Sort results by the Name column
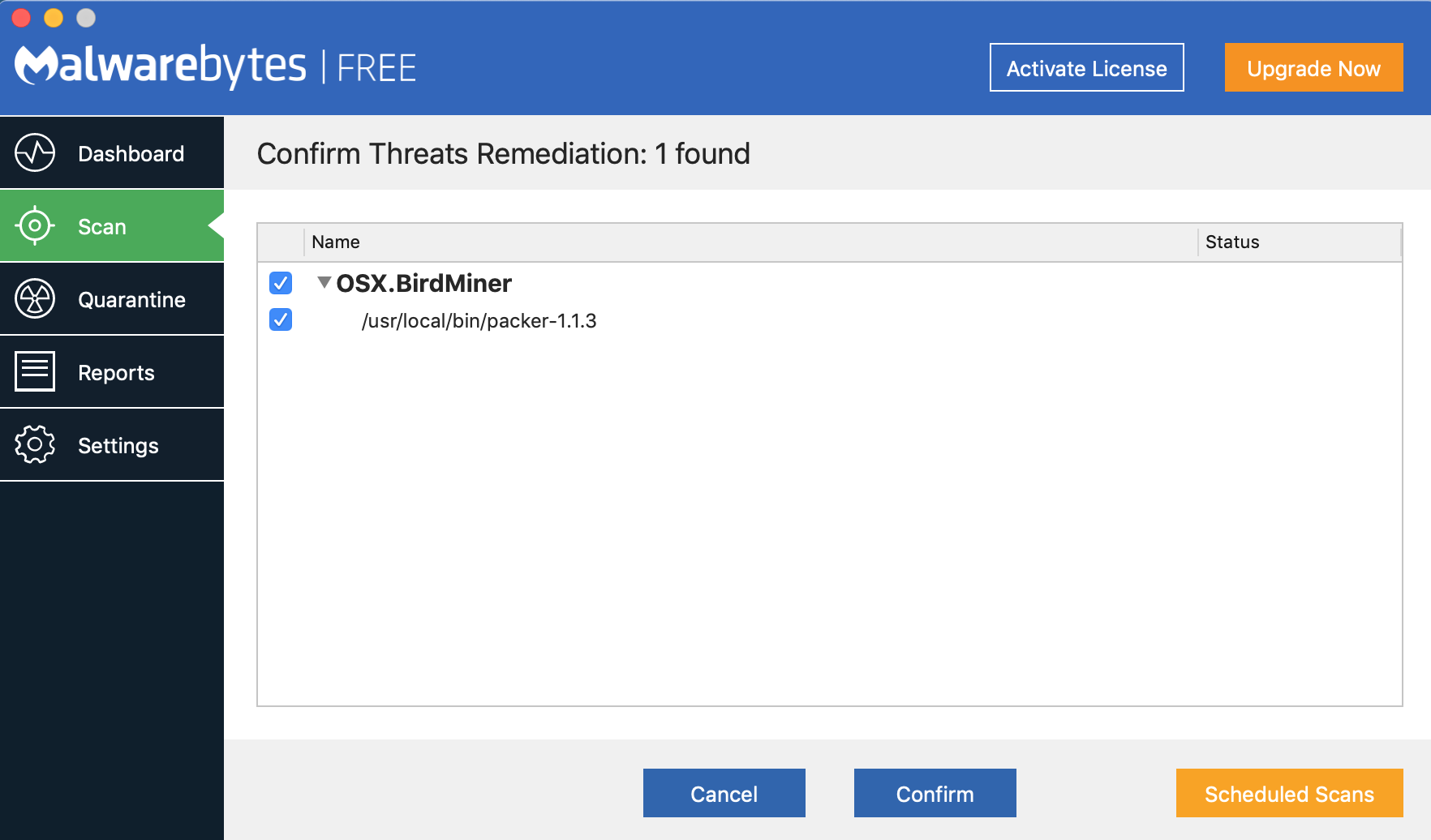The width and height of the screenshot is (1431, 840). point(336,242)
